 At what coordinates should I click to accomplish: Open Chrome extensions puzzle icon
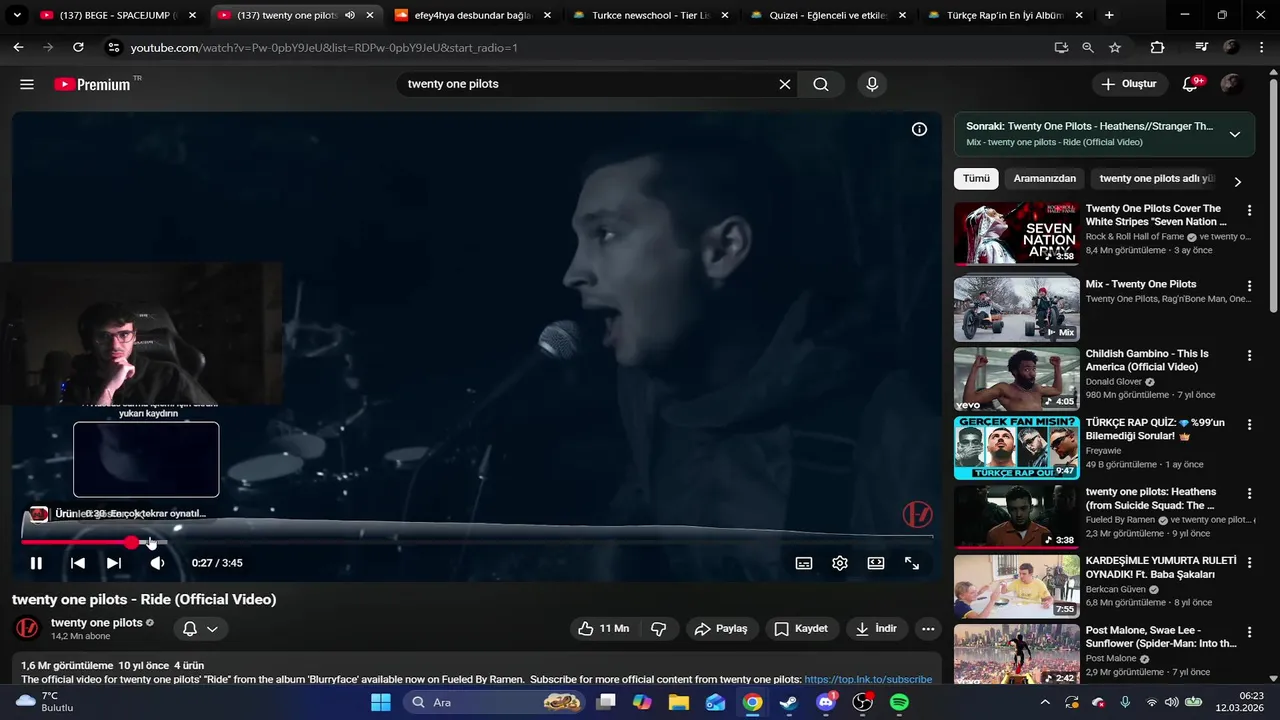tap(1157, 47)
